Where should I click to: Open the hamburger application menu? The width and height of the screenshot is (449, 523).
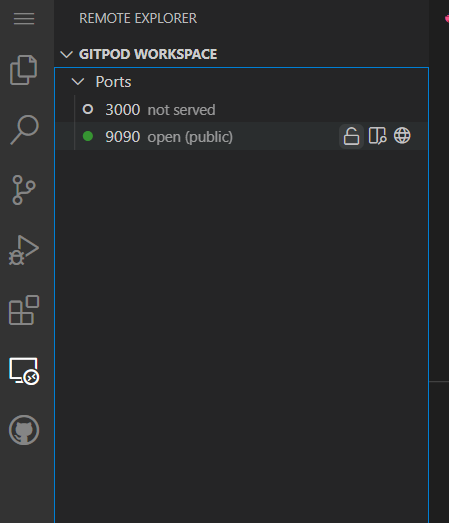click(24, 19)
